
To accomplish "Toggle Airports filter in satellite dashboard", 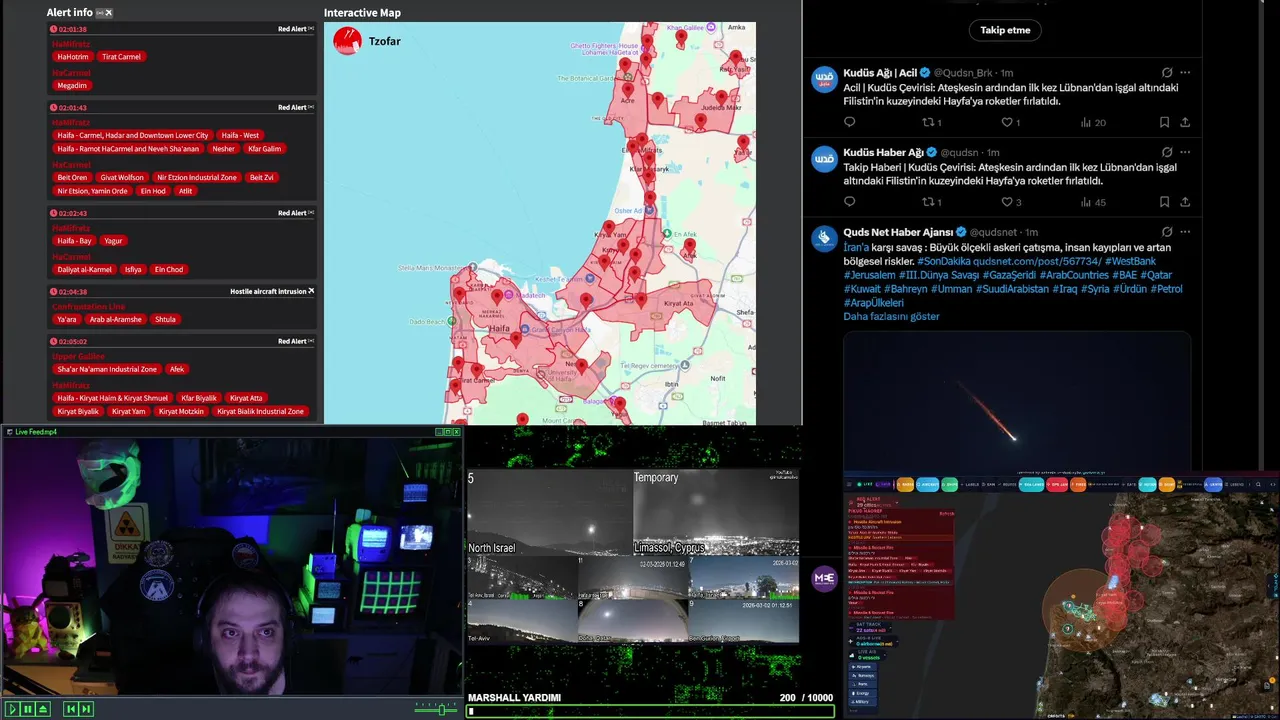I will [863, 667].
